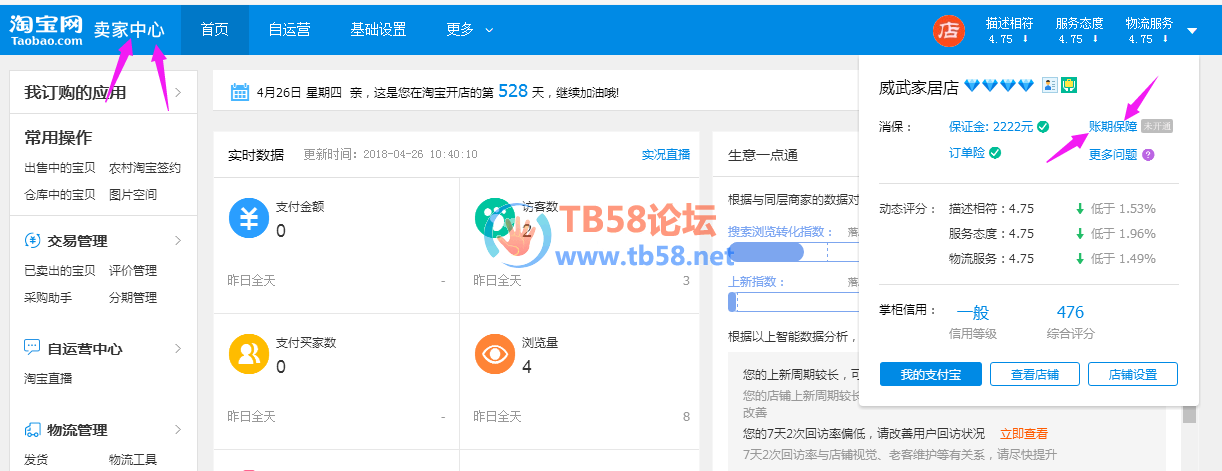This screenshot has width=1222, height=471.
Task: Click the ID card badge icon beside shop name
Action: tap(1049, 86)
